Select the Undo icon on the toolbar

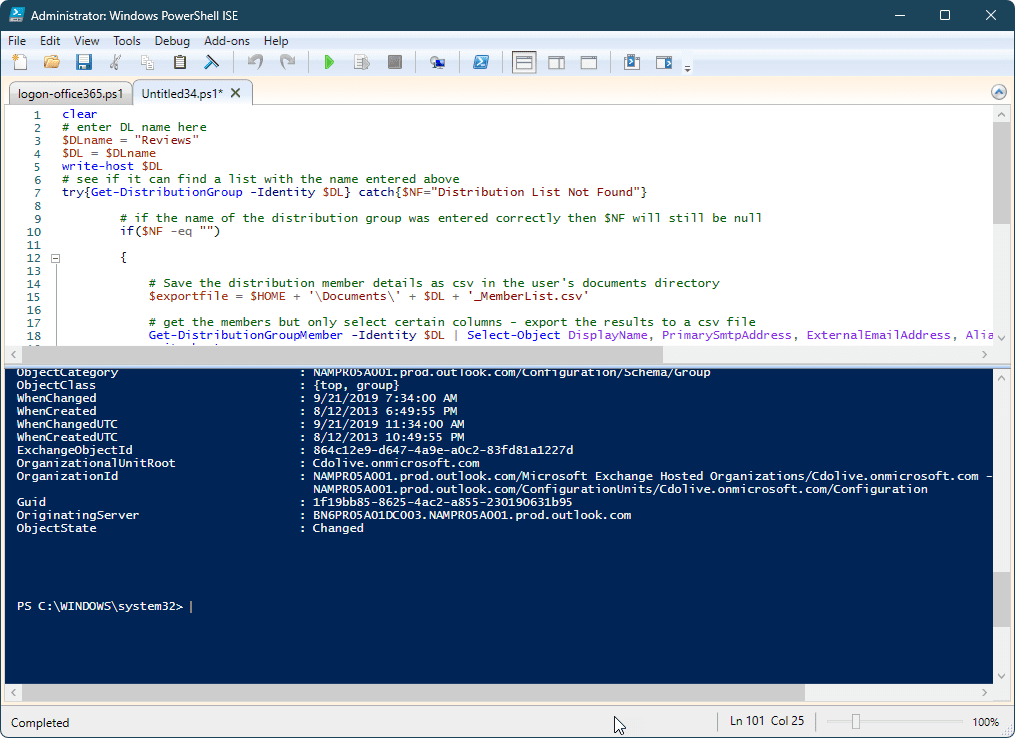point(255,62)
